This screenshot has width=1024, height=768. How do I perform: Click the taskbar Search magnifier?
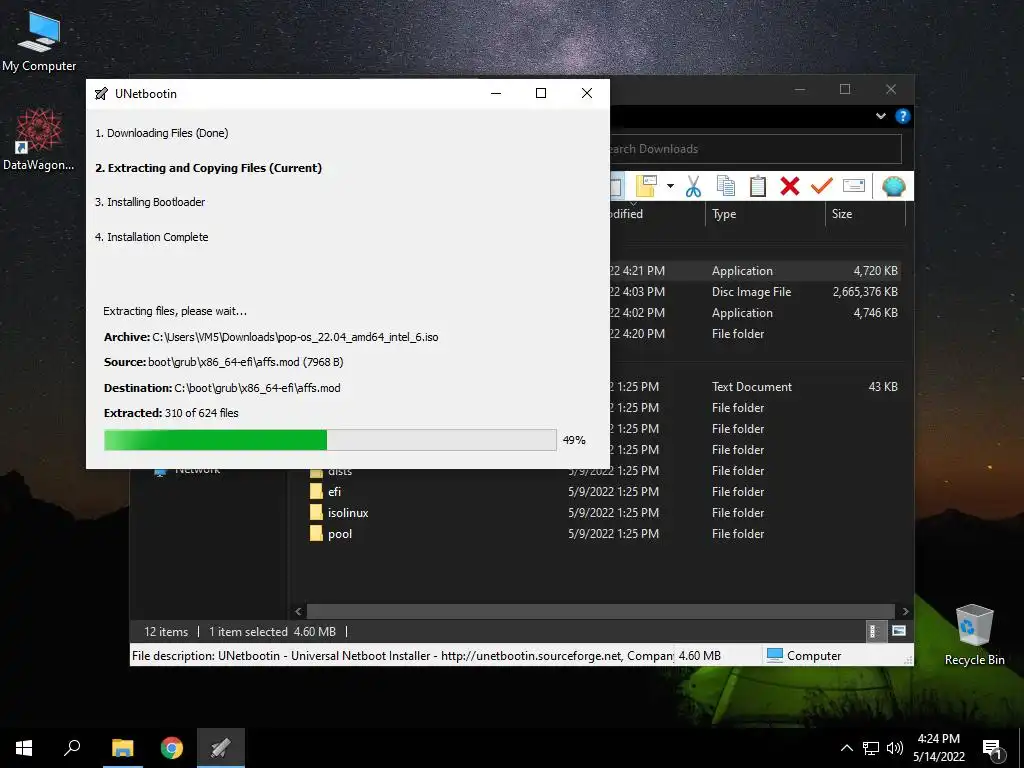tap(72, 748)
